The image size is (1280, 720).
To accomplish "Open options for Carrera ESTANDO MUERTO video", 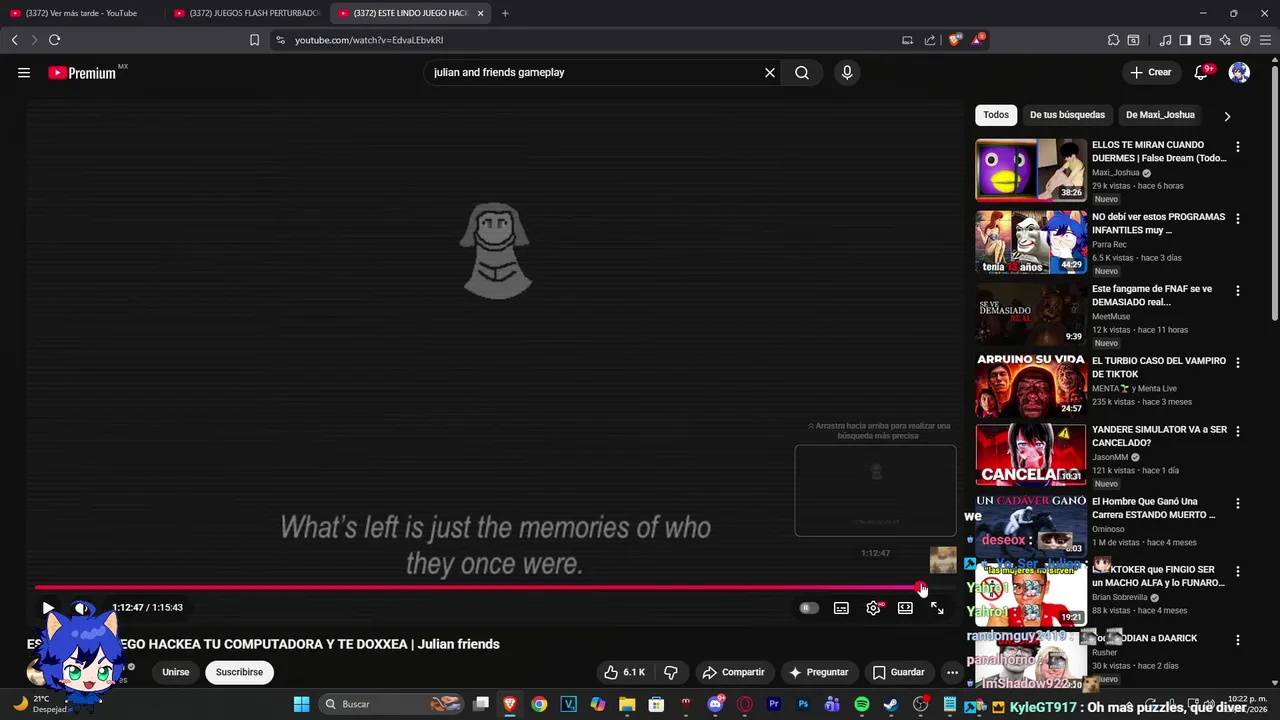I will tap(1238, 504).
